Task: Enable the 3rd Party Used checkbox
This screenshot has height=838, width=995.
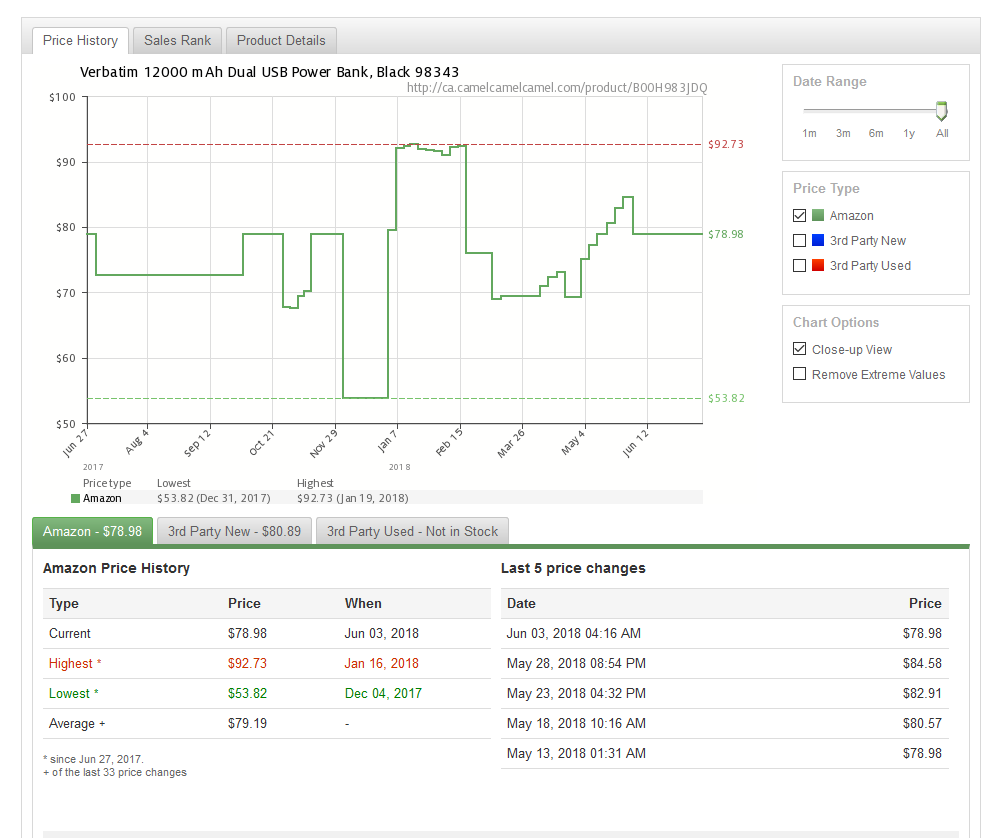Action: [x=800, y=265]
